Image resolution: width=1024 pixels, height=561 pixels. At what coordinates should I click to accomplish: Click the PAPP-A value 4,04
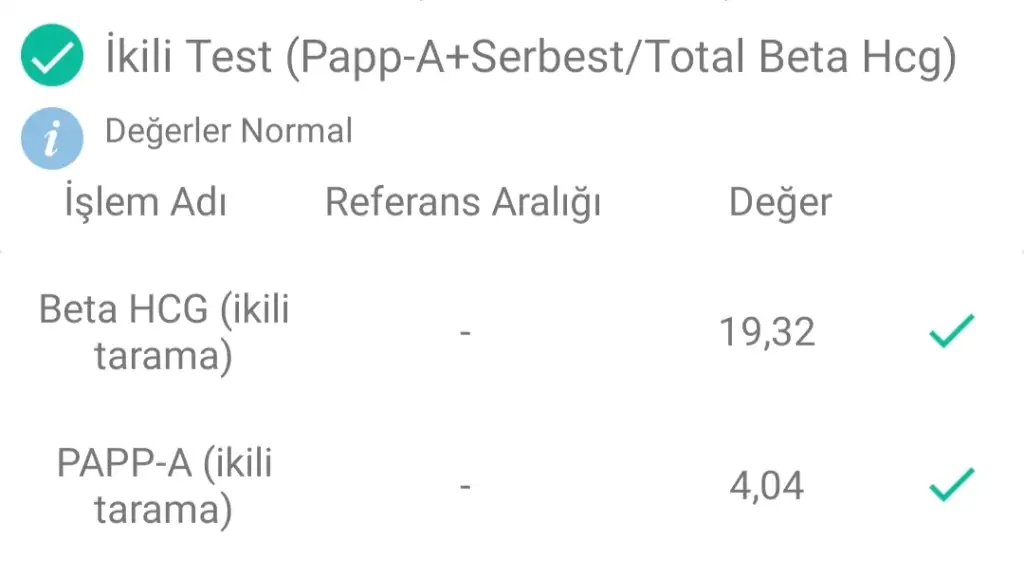pyautogui.click(x=767, y=487)
